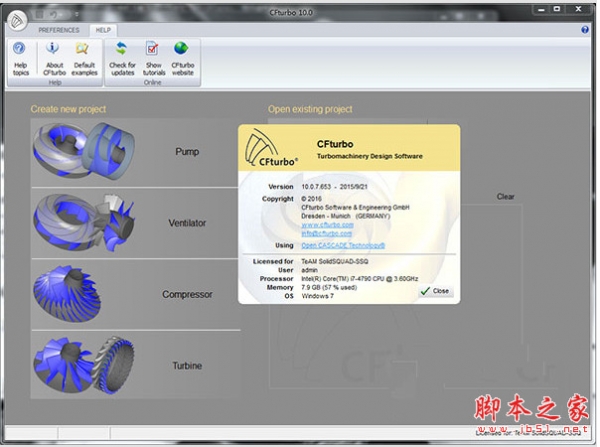Open the www.cfturbo.com link
Screen dimensions: 600x447
click(328, 225)
